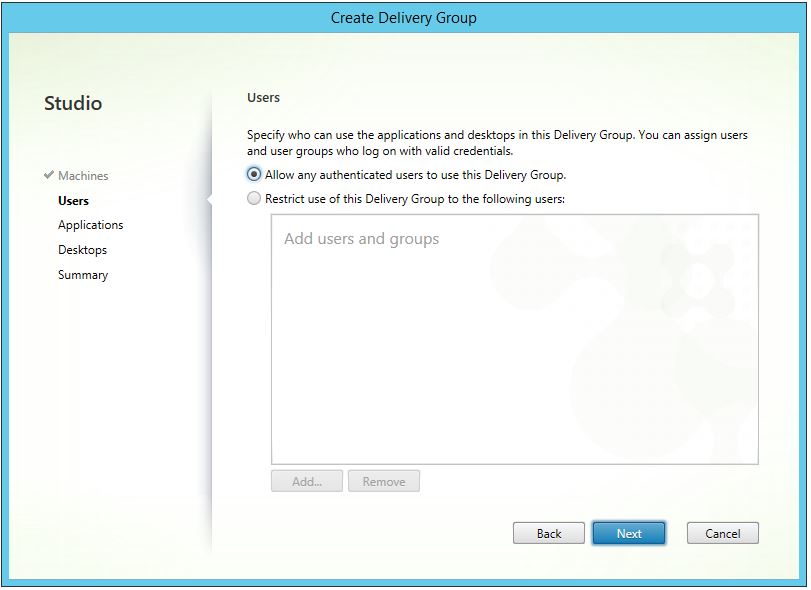Click the Create Delivery Group title bar
Screen dimensions: 811x590
click(404, 17)
